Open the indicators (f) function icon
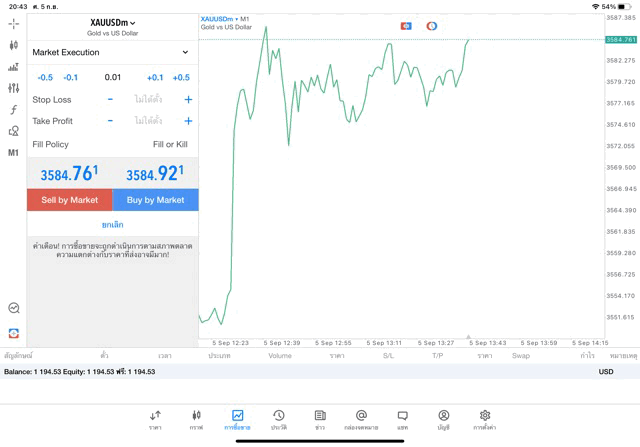This screenshot has height=447, width=640. [14, 110]
